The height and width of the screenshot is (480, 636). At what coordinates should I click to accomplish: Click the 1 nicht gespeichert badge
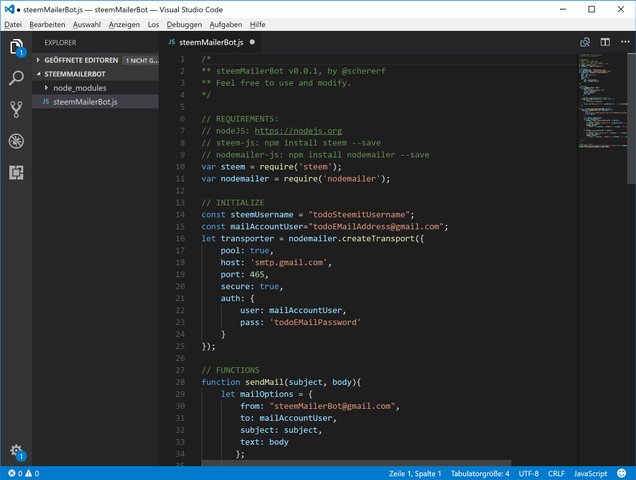pos(140,60)
